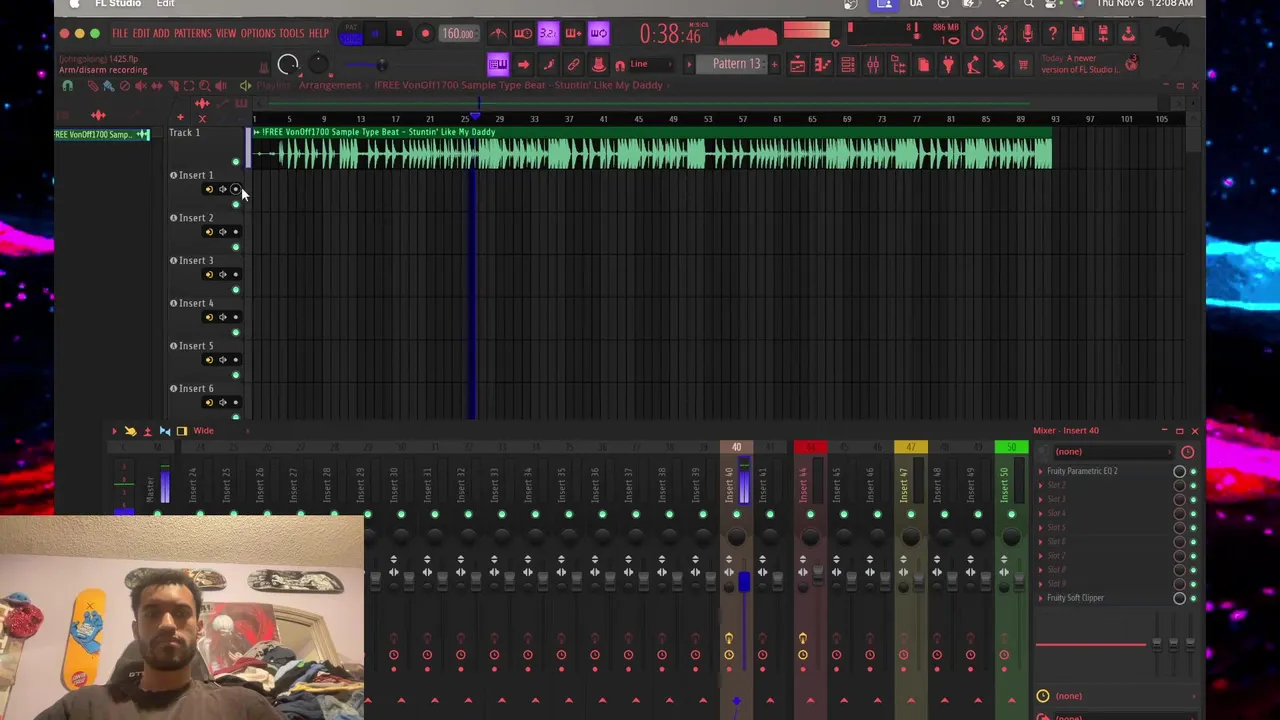Click the question mark help icon
1280x720 pixels.
click(1052, 34)
